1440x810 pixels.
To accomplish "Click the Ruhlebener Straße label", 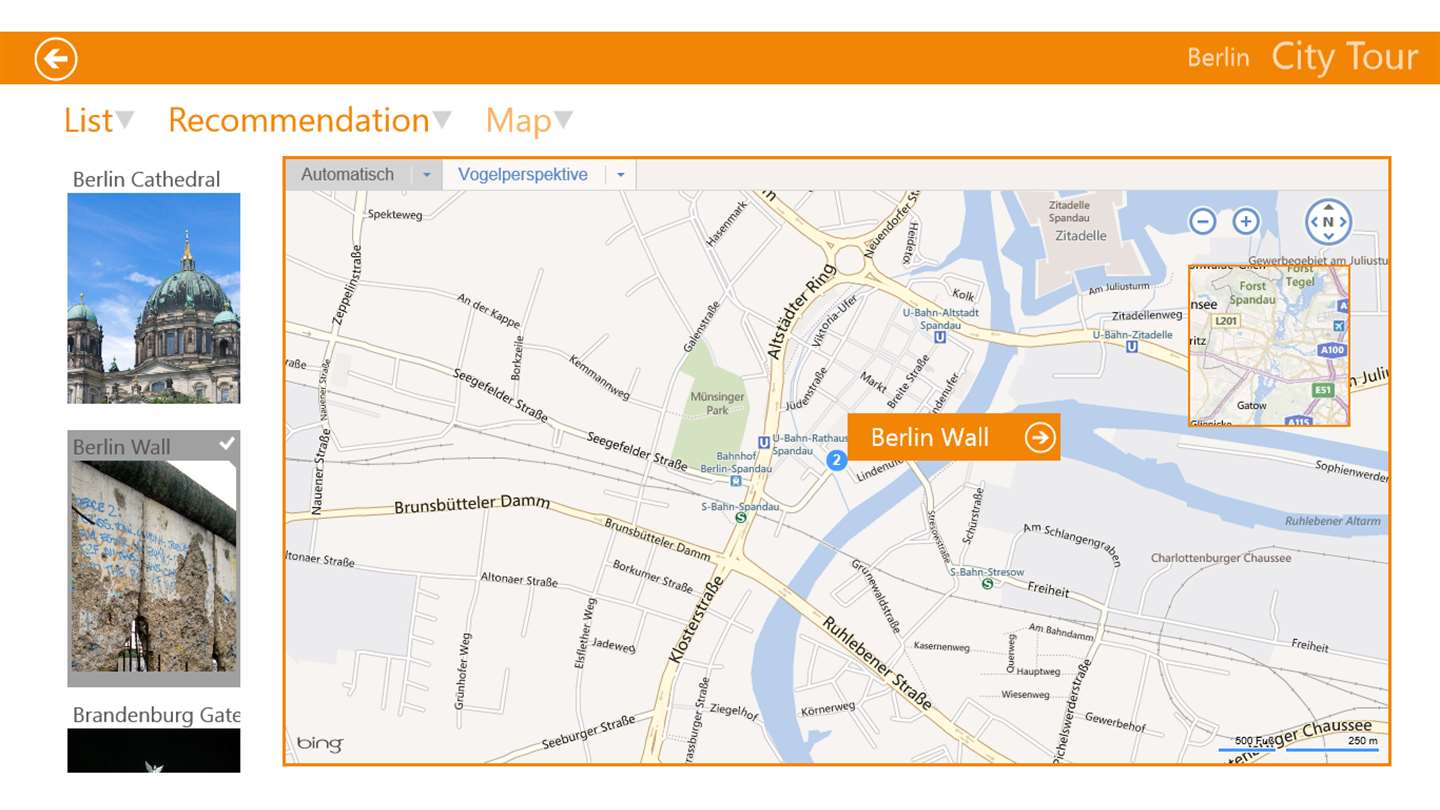I will click(878, 664).
